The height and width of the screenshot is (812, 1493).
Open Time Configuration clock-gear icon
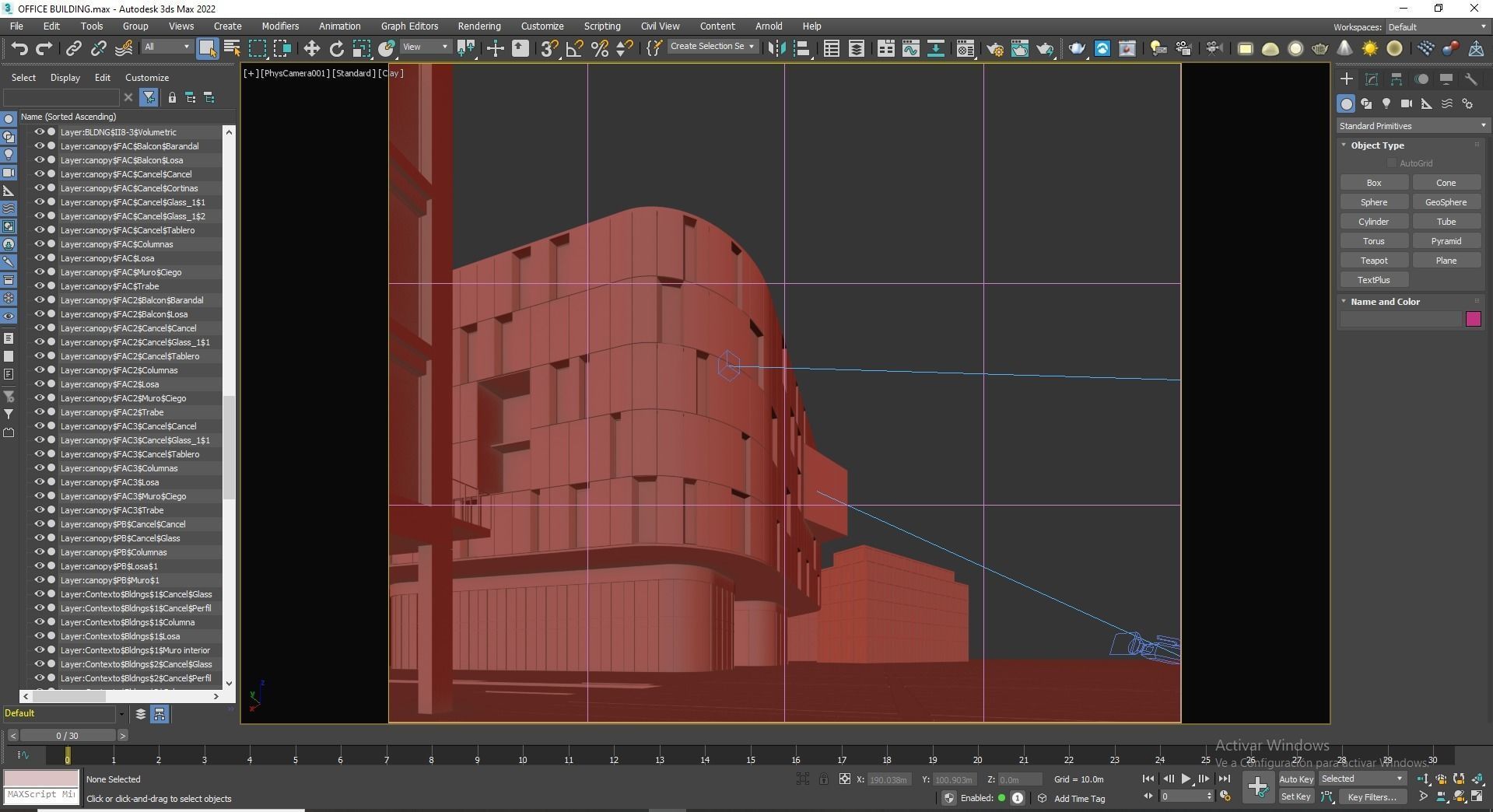(1225, 796)
